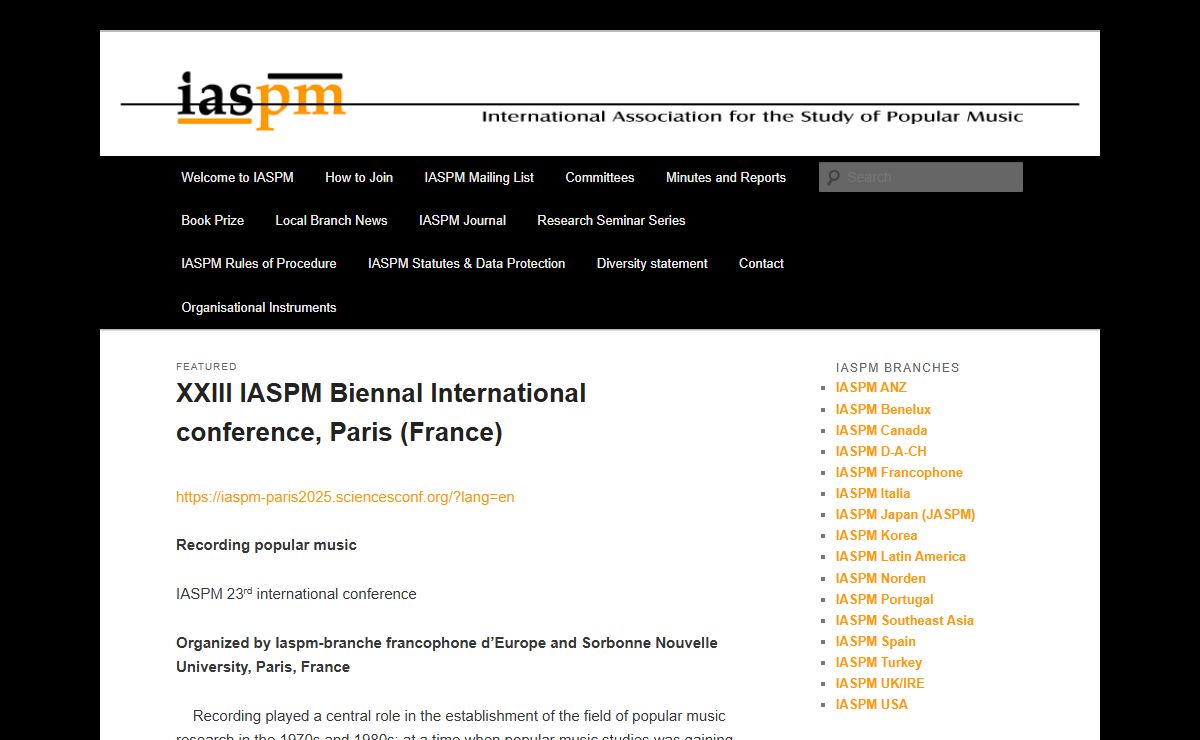Open IASPM Rules of Procedure
1200x740 pixels.
point(259,263)
